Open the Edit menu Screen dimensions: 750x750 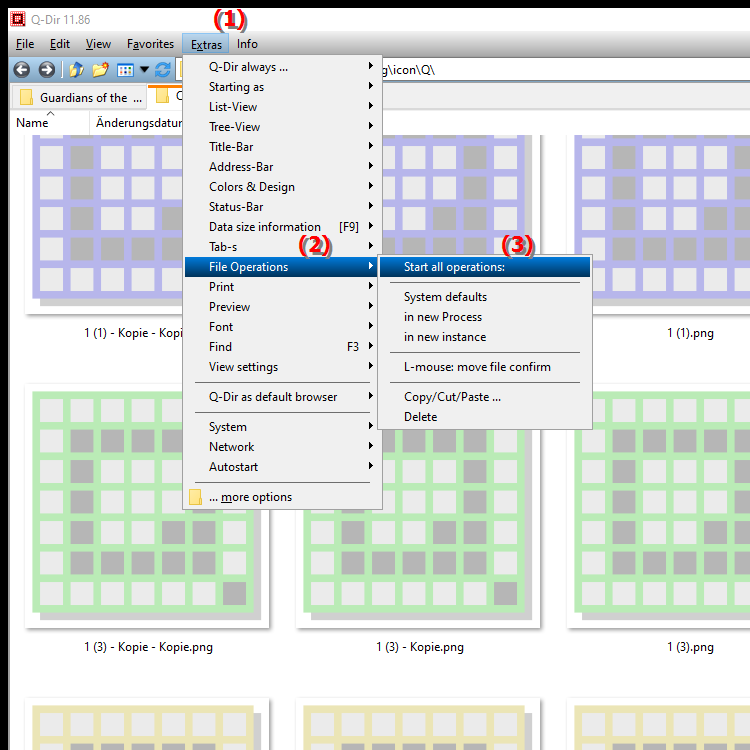pos(60,44)
